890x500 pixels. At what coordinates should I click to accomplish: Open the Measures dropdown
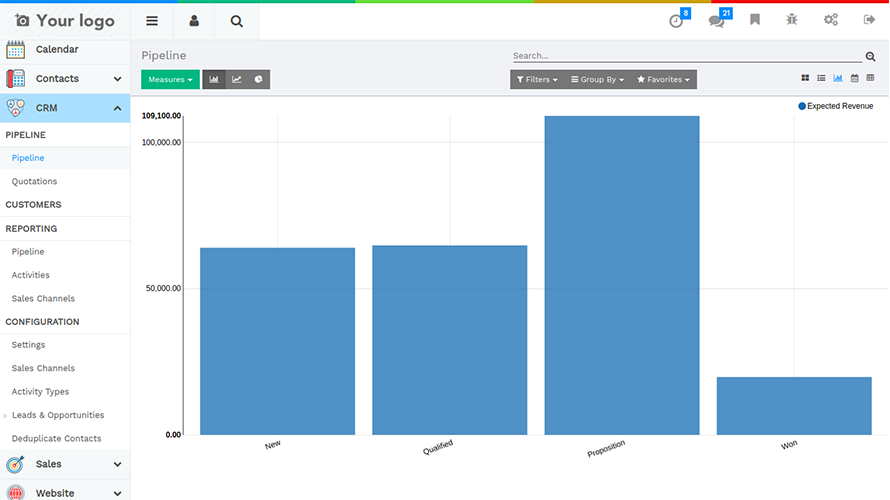point(170,79)
